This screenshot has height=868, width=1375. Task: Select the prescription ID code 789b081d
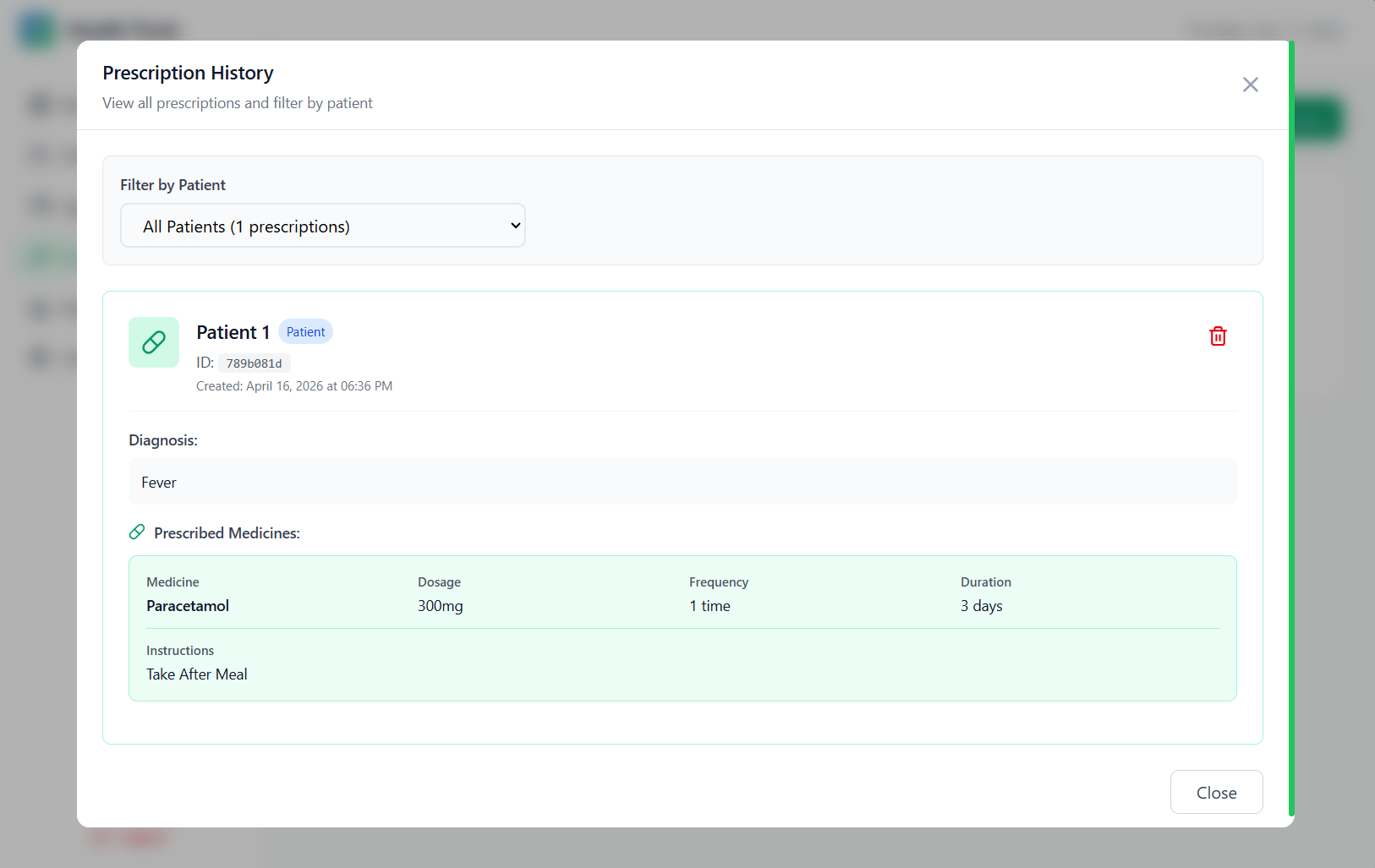(254, 363)
